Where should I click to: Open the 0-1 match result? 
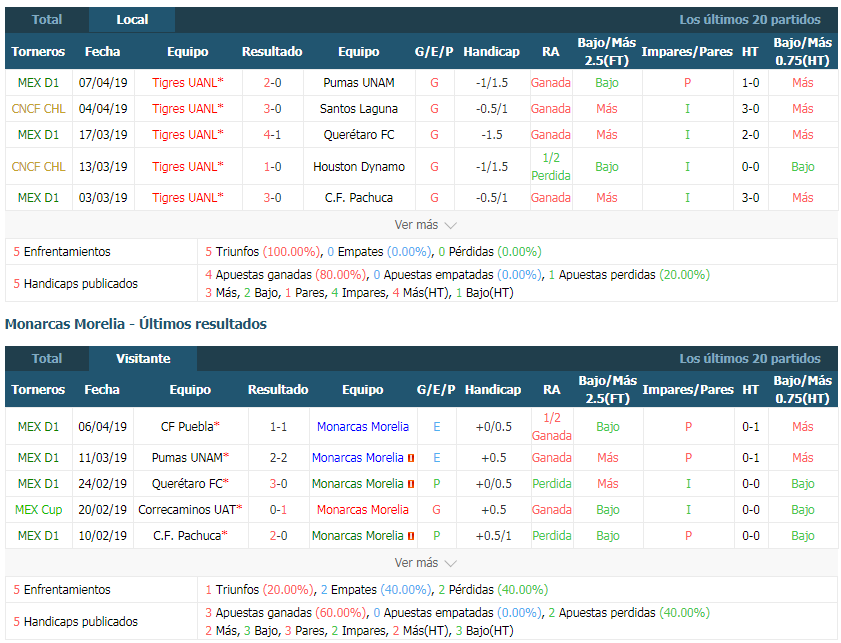(x=278, y=509)
